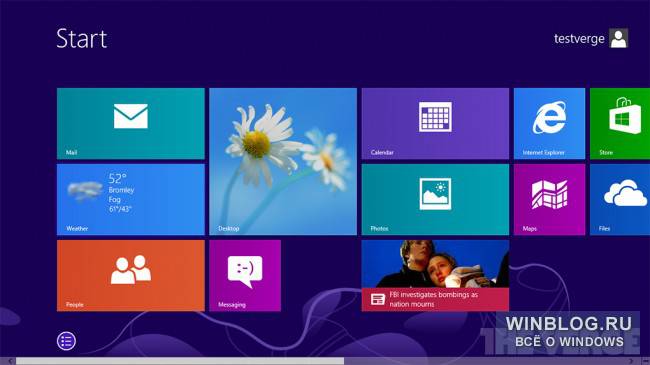650x365 pixels.
Task: Click the empty scrollbar track area
Action: click(485, 361)
